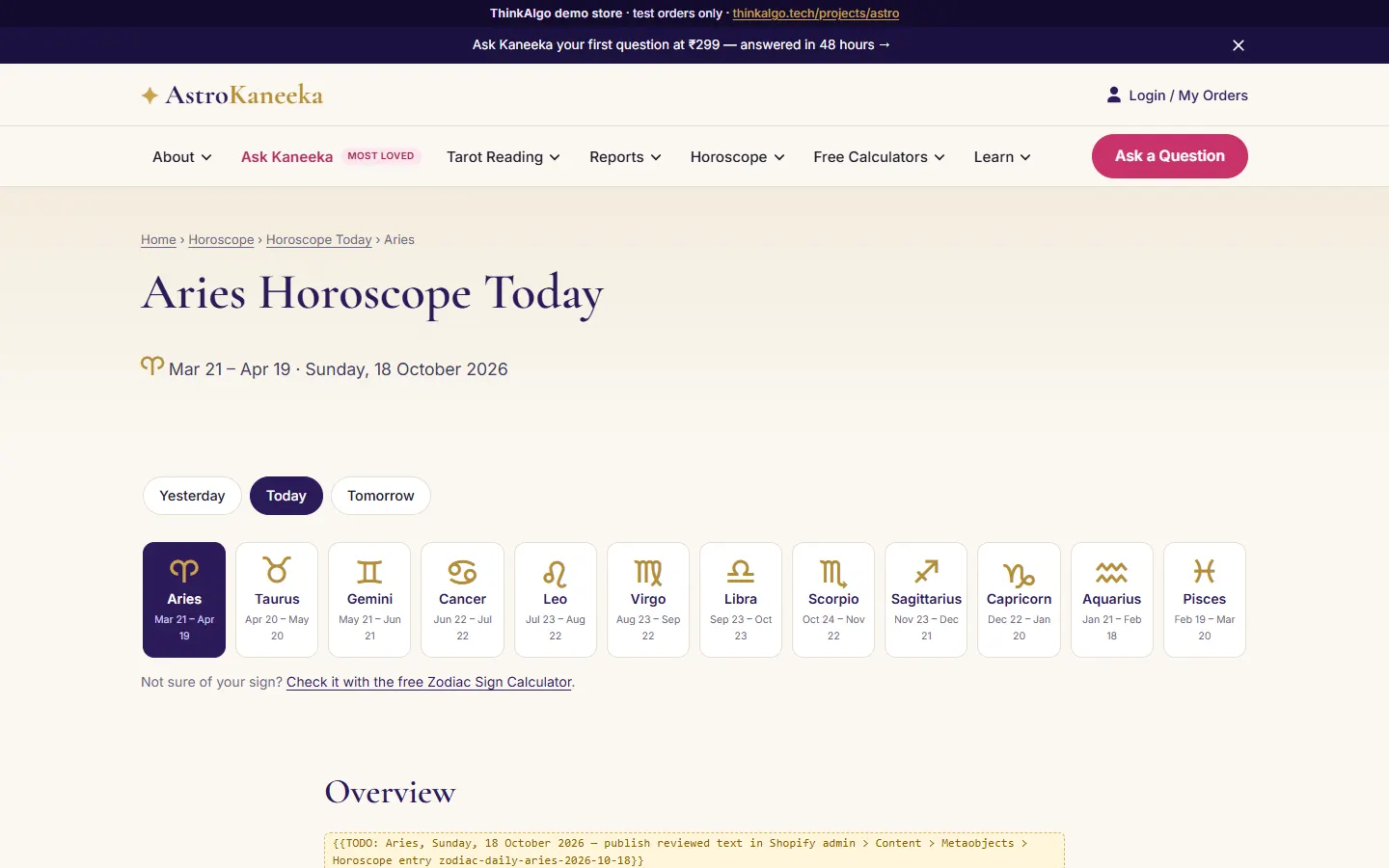Pick the Leo zodiac sign card

click(x=556, y=600)
